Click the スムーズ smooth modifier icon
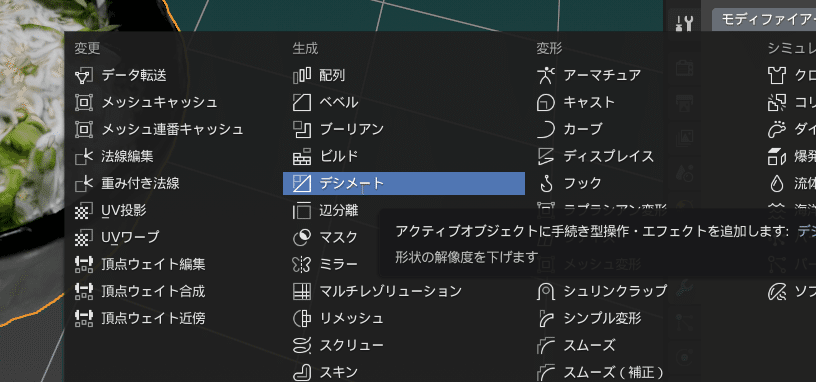 [545, 345]
